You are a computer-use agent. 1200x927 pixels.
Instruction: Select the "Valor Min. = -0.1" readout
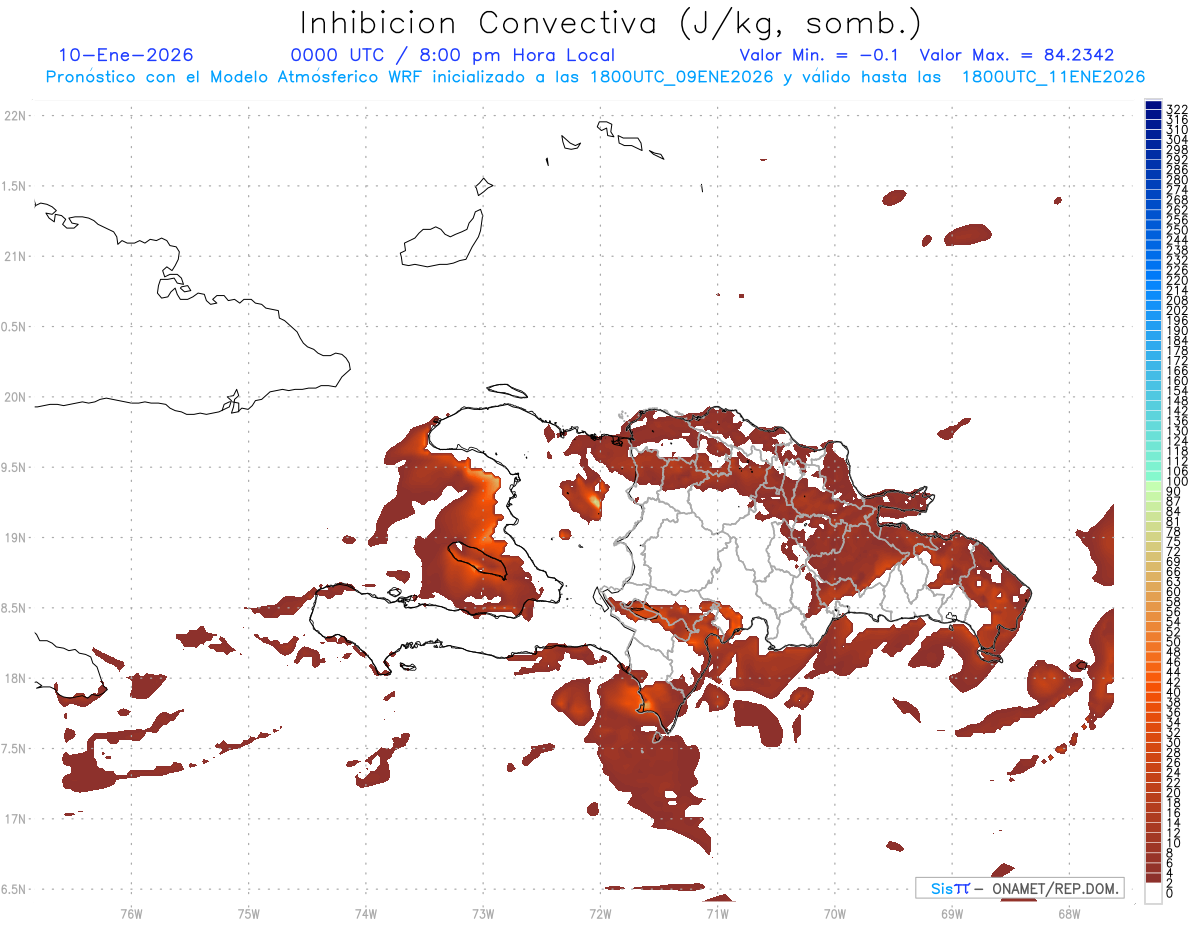(821, 56)
